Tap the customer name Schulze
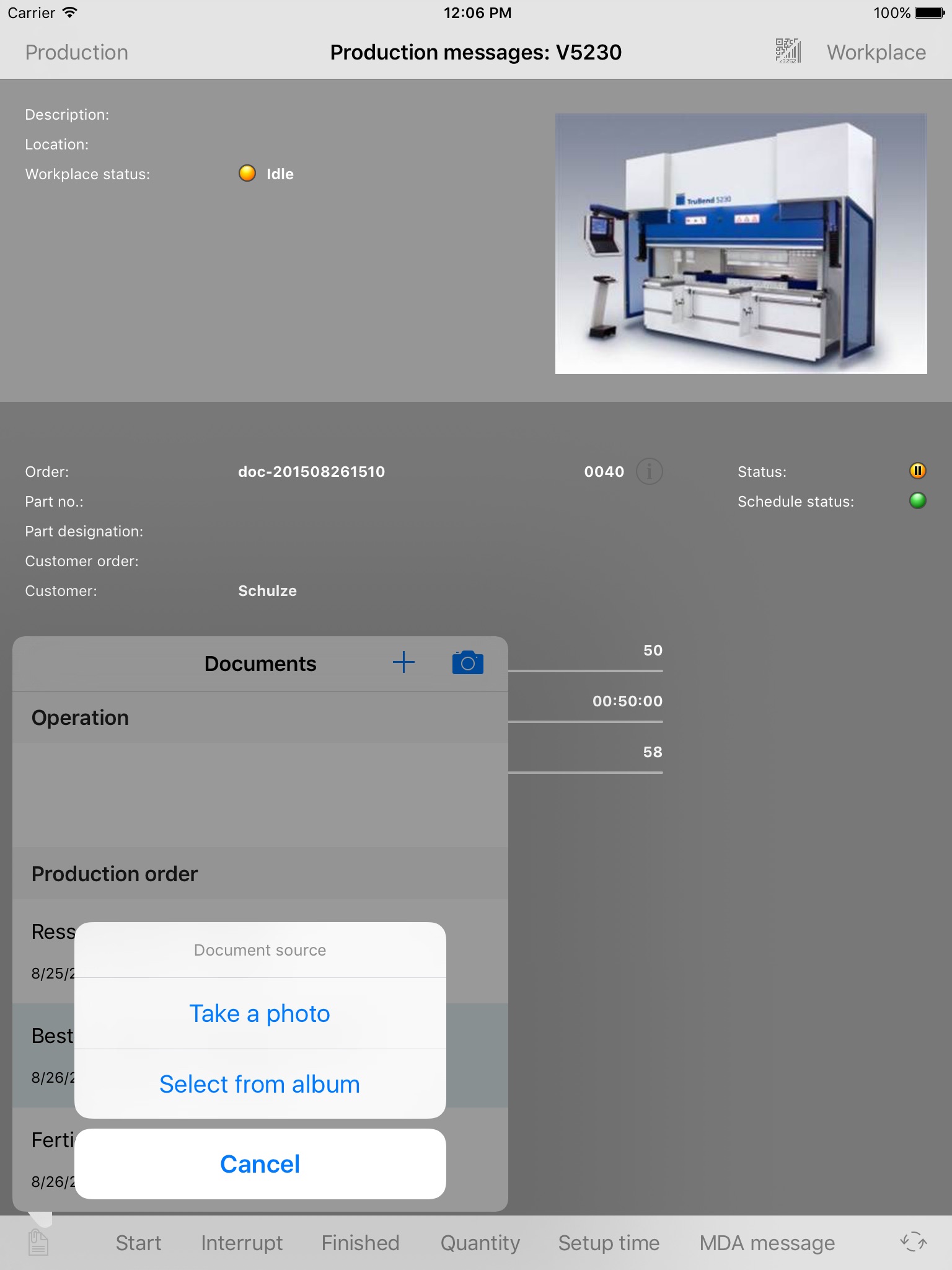Screen dimensions: 952x1270 267,591
